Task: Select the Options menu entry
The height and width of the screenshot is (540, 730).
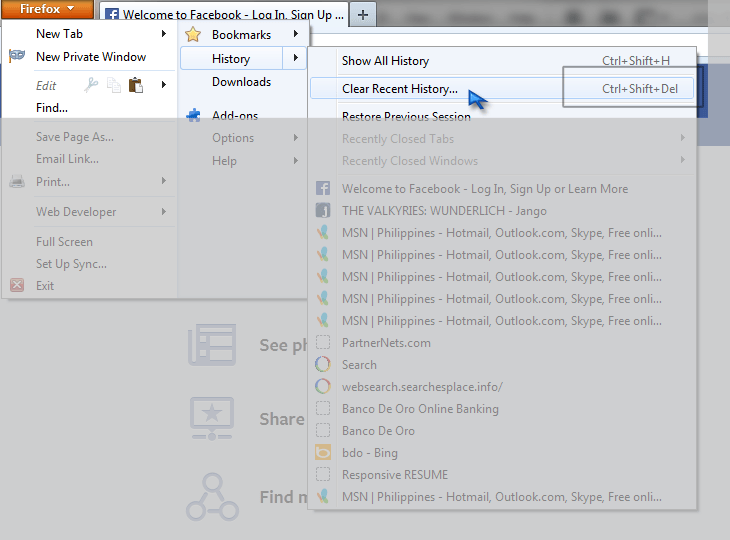Action: coord(233,138)
